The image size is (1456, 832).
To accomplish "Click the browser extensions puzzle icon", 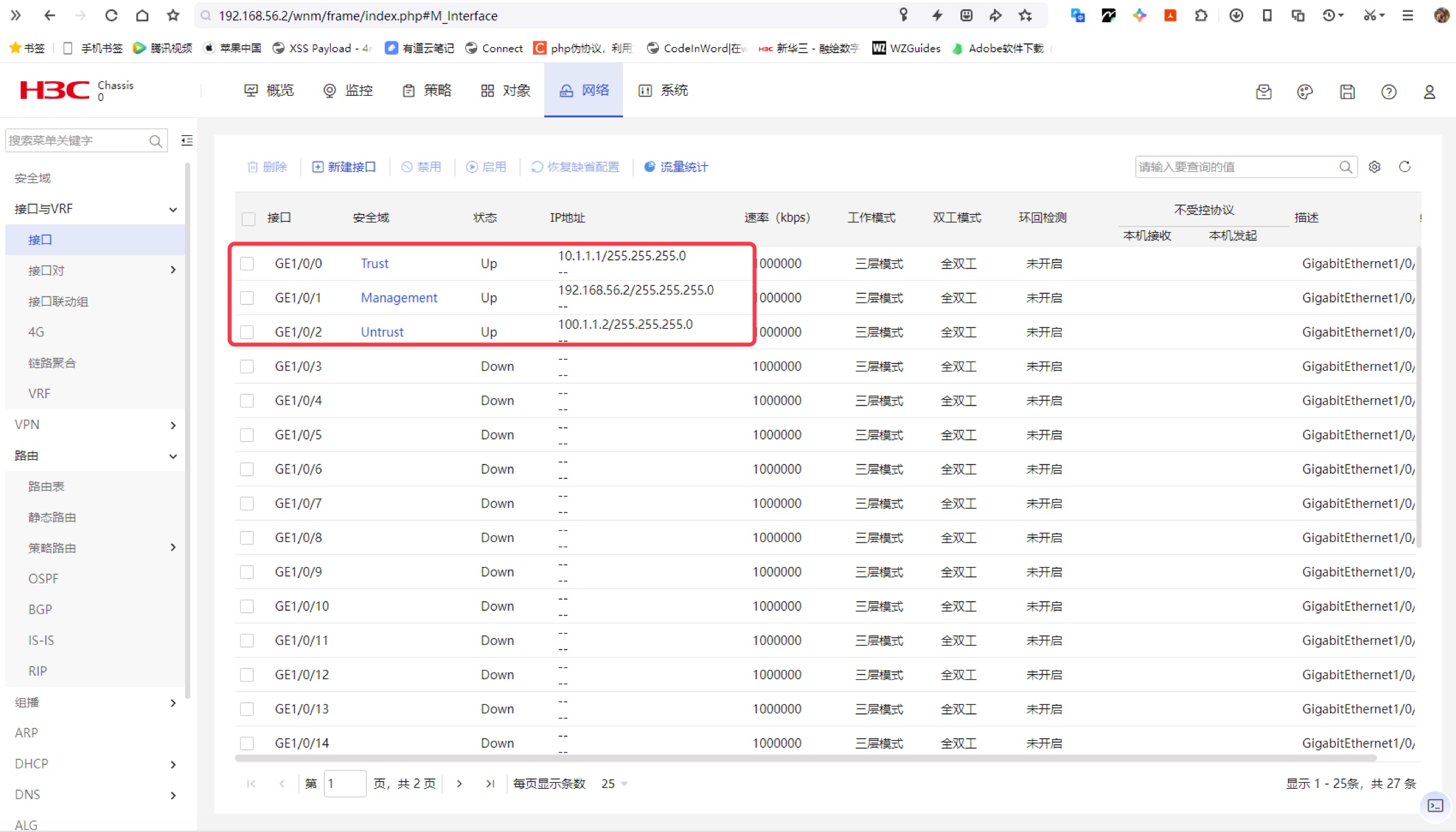I will (1201, 15).
